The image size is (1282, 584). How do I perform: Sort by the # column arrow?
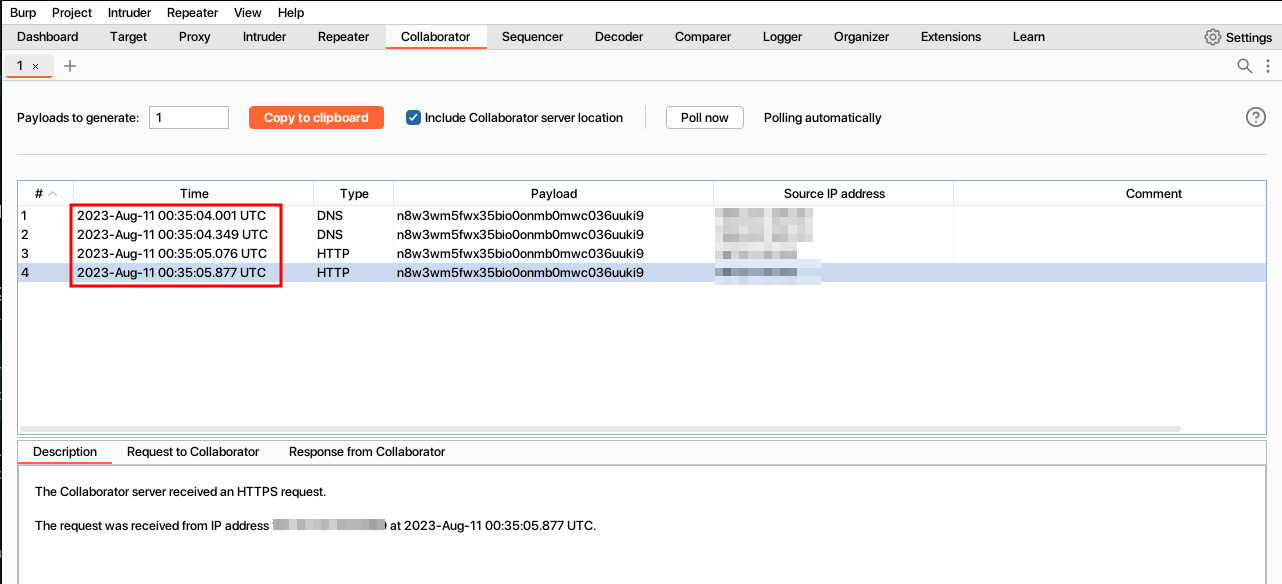tap(53, 194)
